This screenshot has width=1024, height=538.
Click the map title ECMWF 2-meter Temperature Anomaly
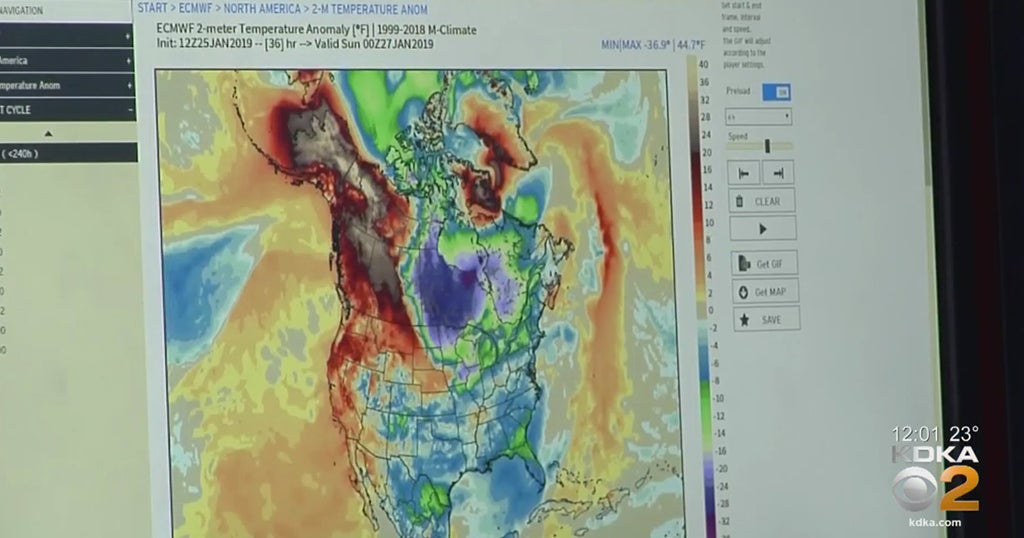click(x=316, y=30)
